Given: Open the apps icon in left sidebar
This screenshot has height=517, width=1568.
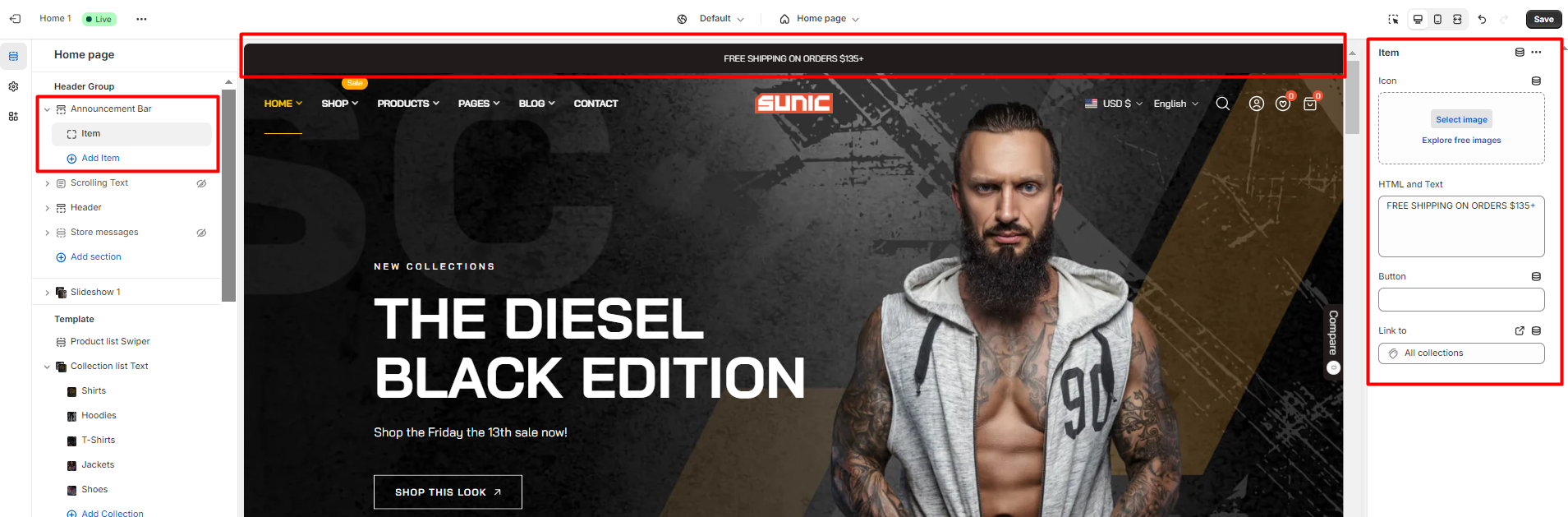Looking at the screenshot, I should click(x=13, y=117).
